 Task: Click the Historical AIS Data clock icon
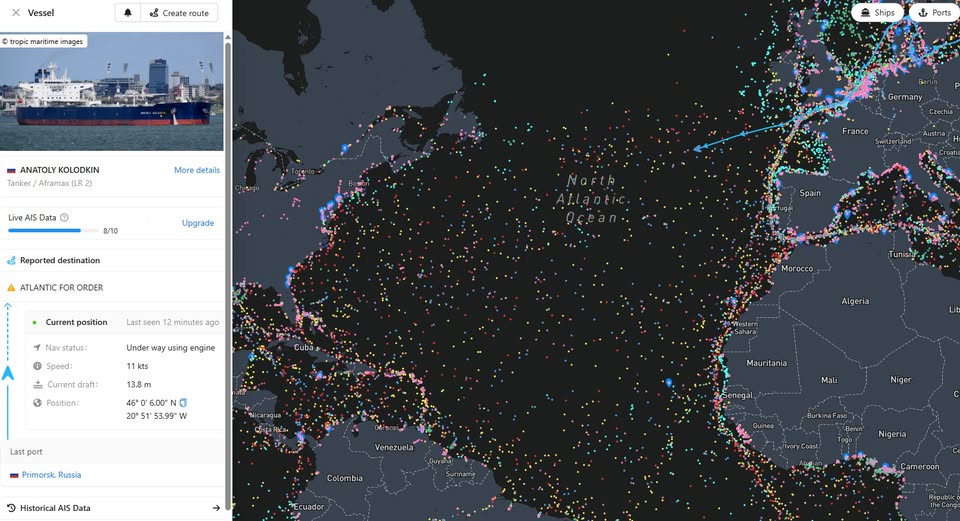11,508
